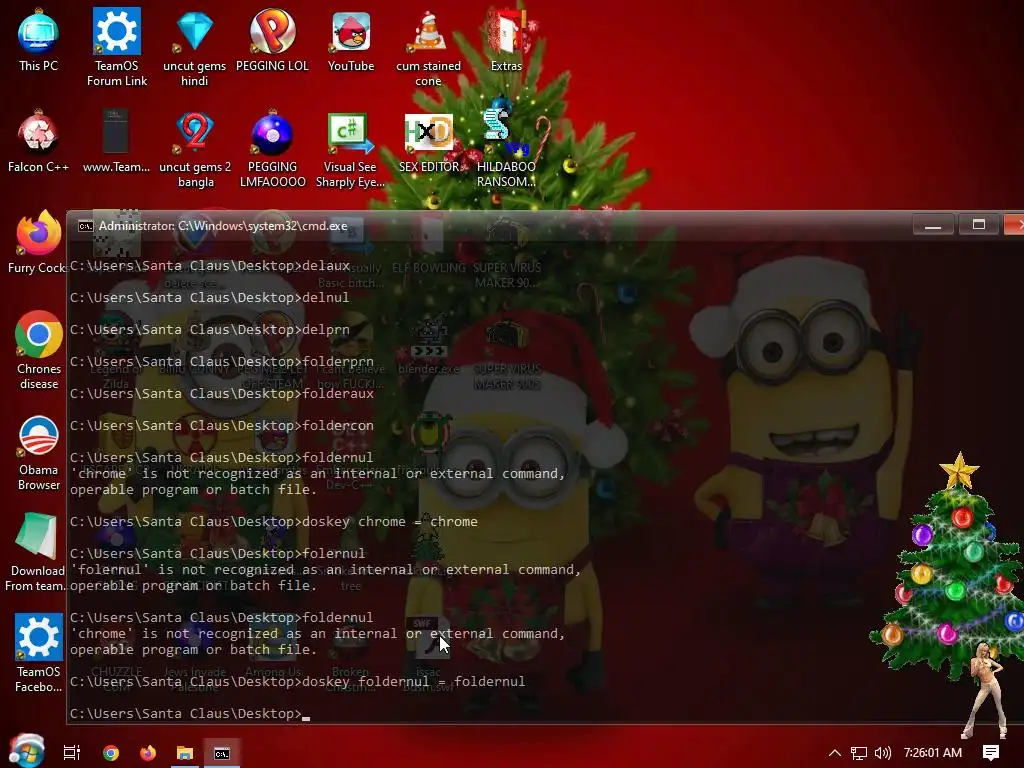Click the 'delnul' command line

click(x=210, y=298)
